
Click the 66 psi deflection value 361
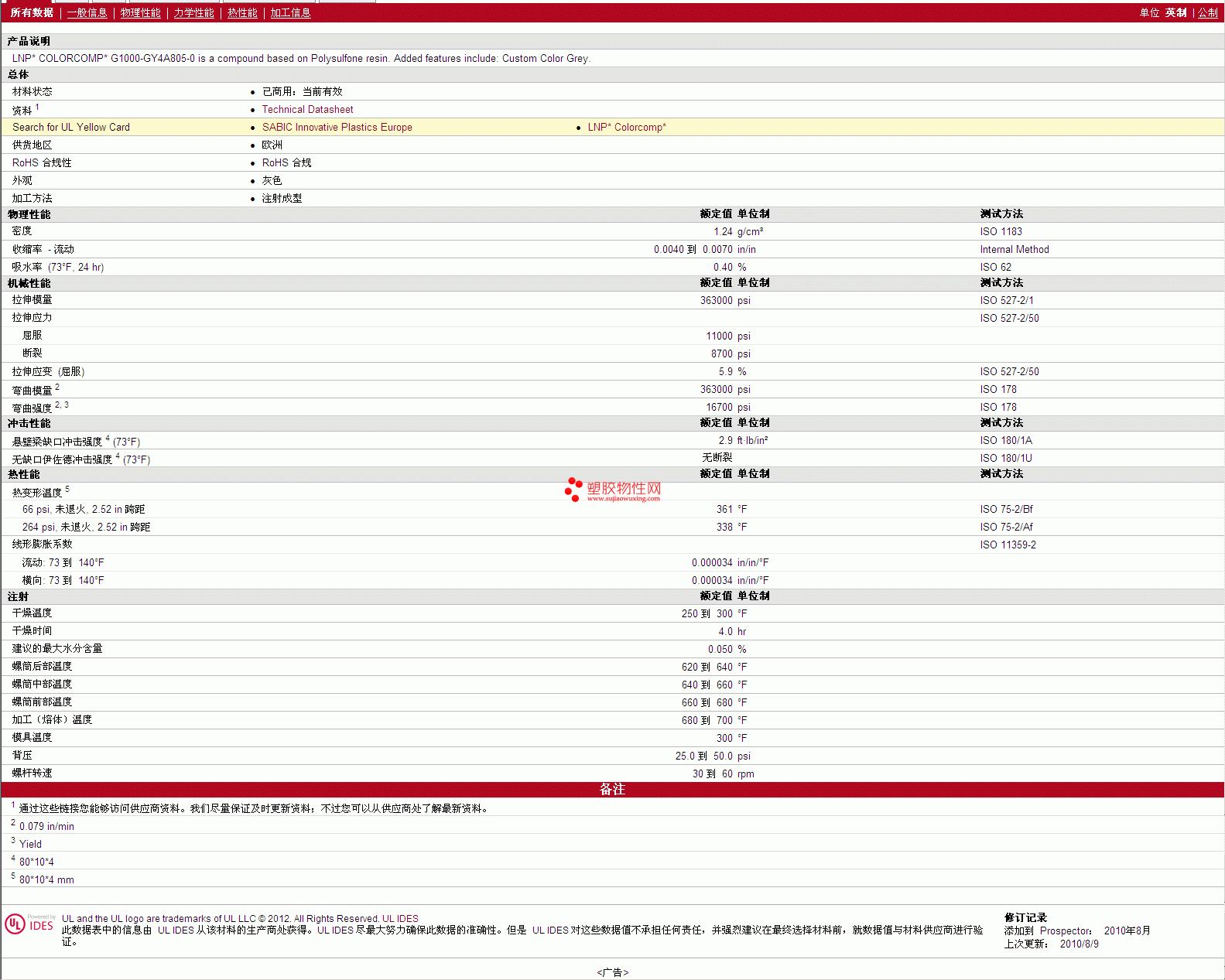(x=724, y=510)
